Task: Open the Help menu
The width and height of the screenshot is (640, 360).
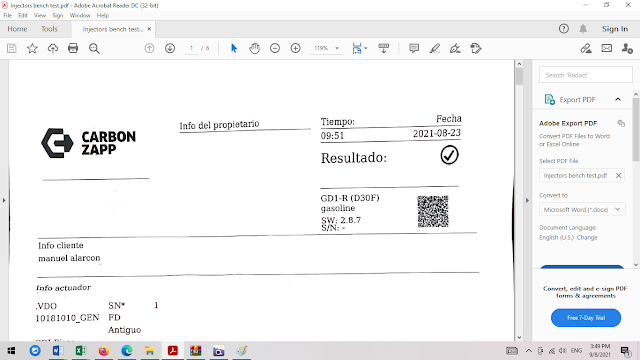Action: (x=102, y=15)
